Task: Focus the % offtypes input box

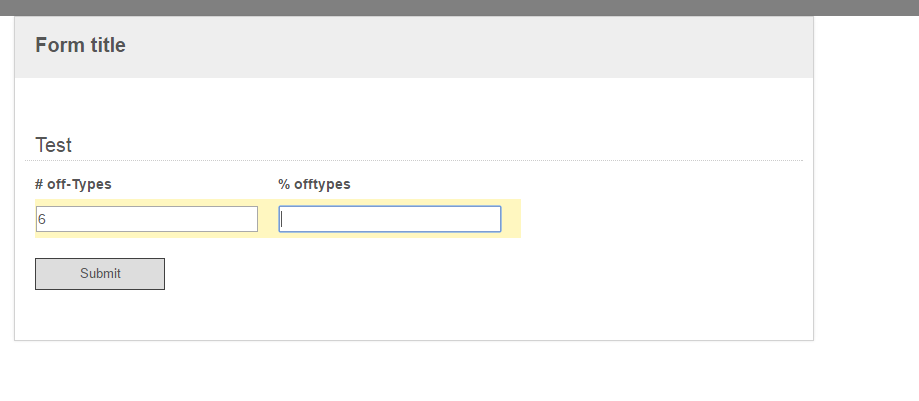Action: point(390,219)
